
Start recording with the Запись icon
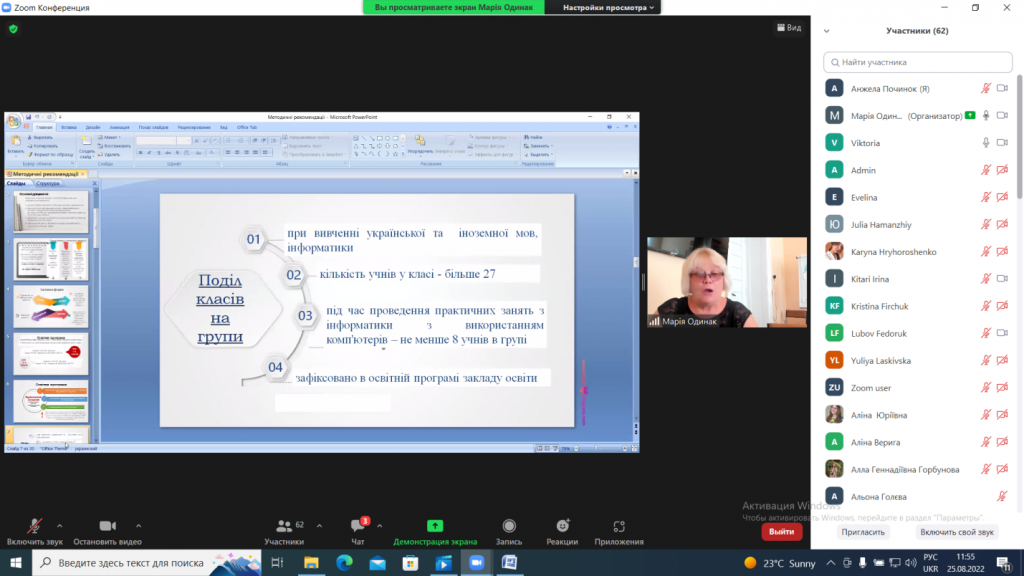click(509, 526)
